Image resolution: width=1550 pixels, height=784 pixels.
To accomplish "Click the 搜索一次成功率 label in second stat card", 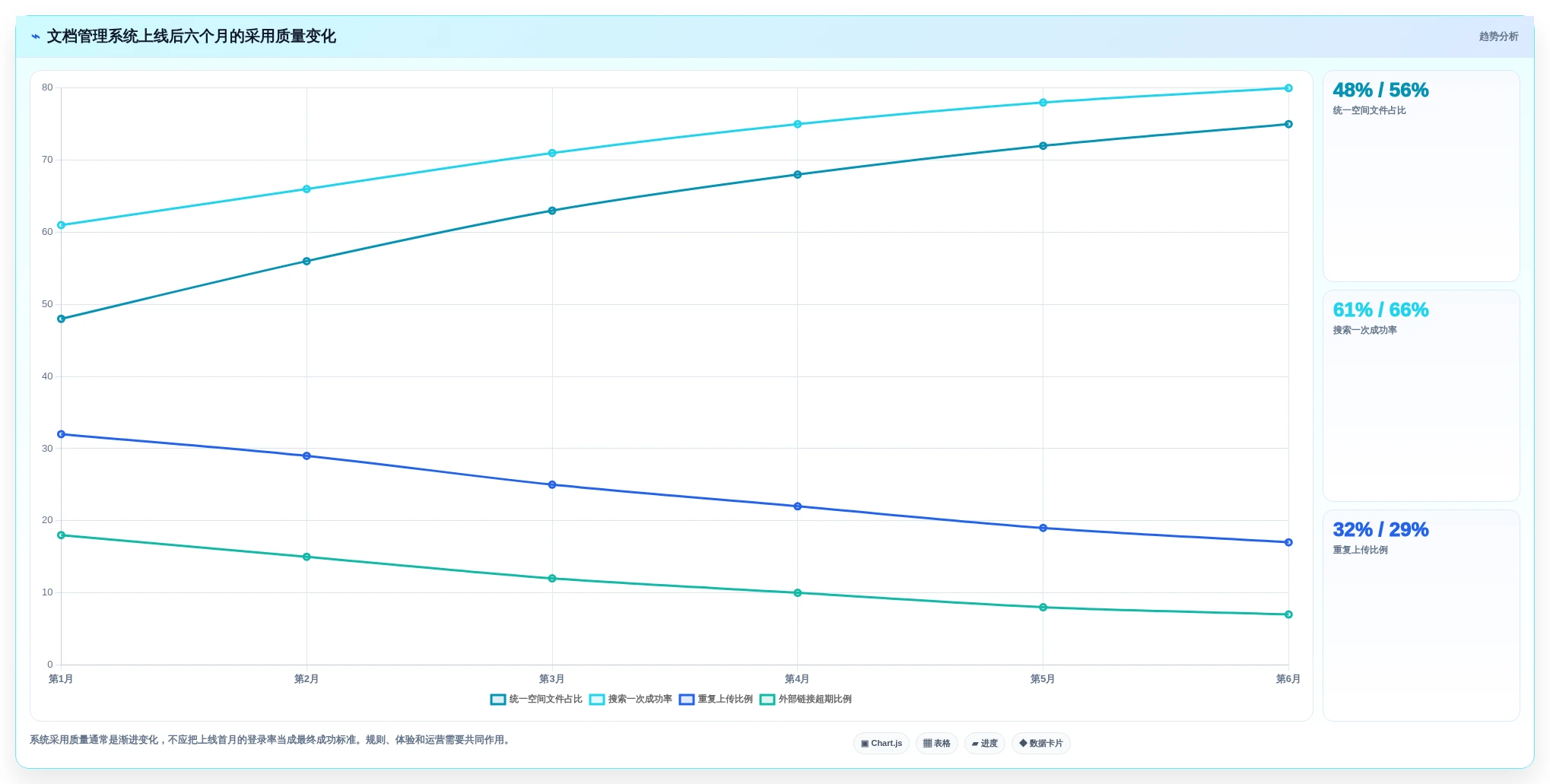I will pyautogui.click(x=1364, y=331).
